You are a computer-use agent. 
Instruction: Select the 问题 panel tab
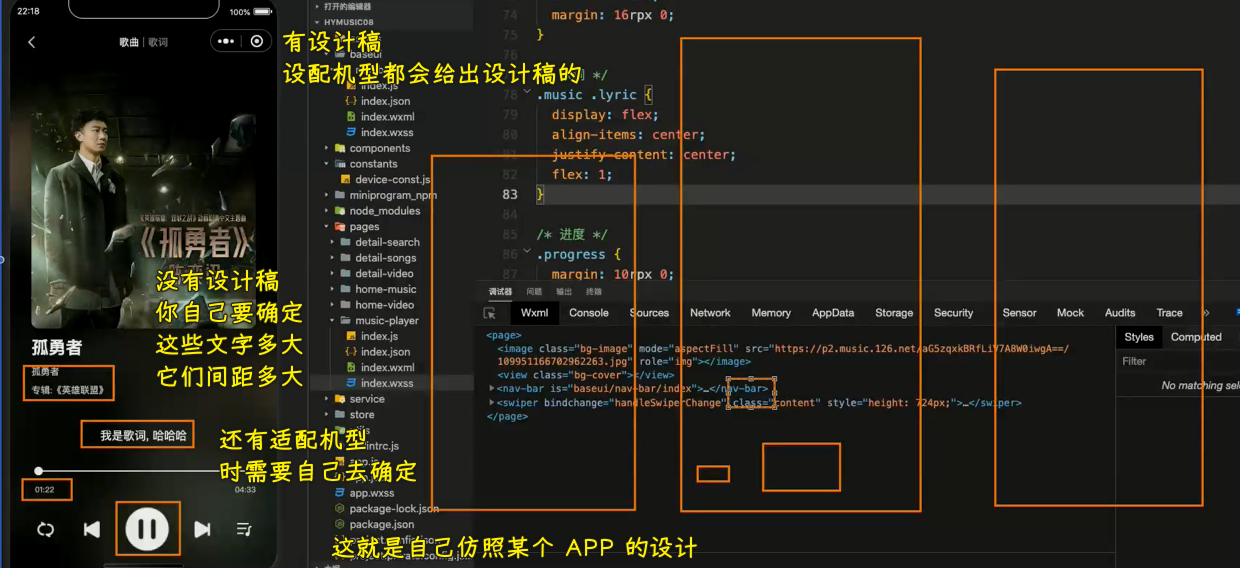coord(535,292)
